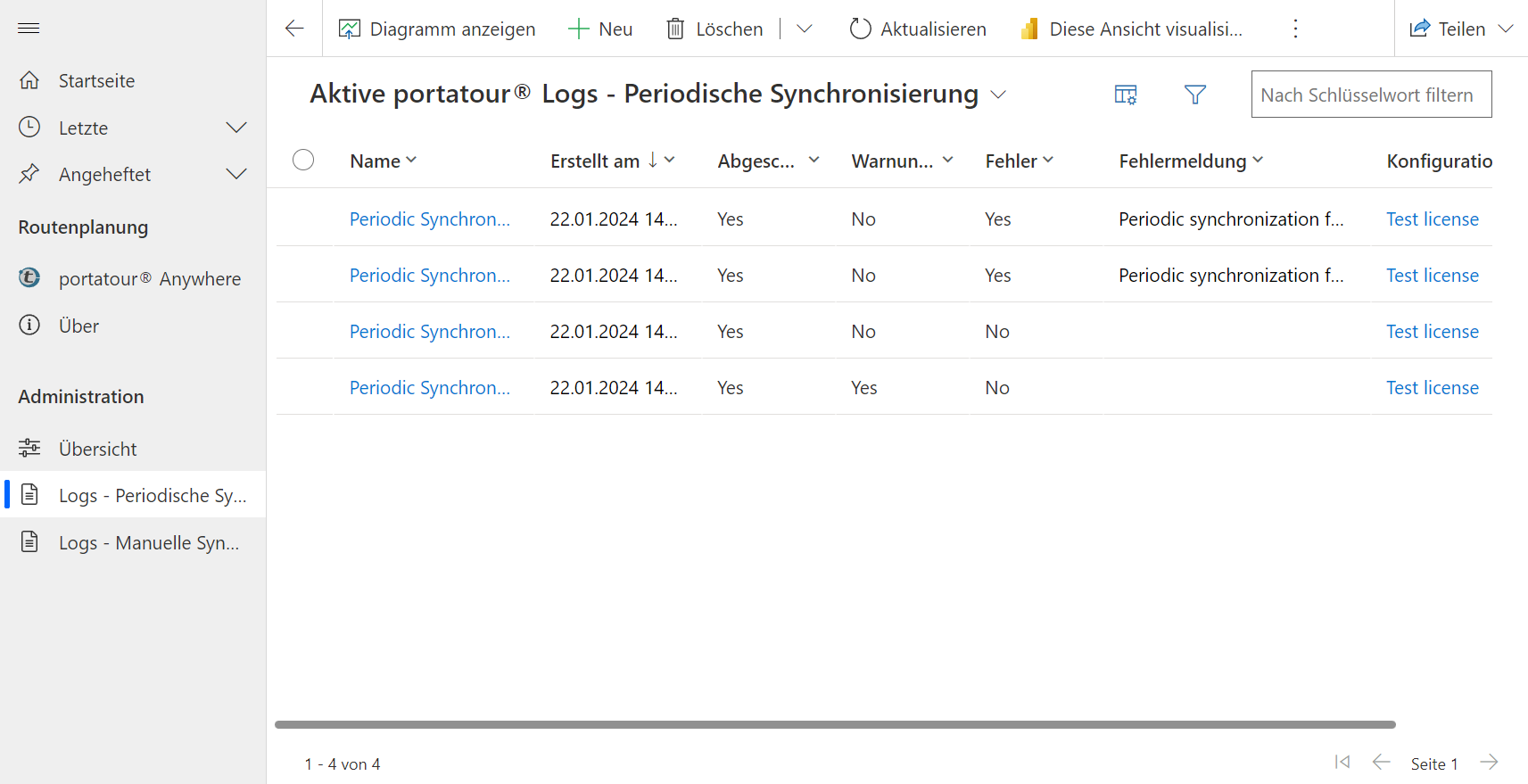Go back with the left arrow
The image size is (1528, 784).
294,29
